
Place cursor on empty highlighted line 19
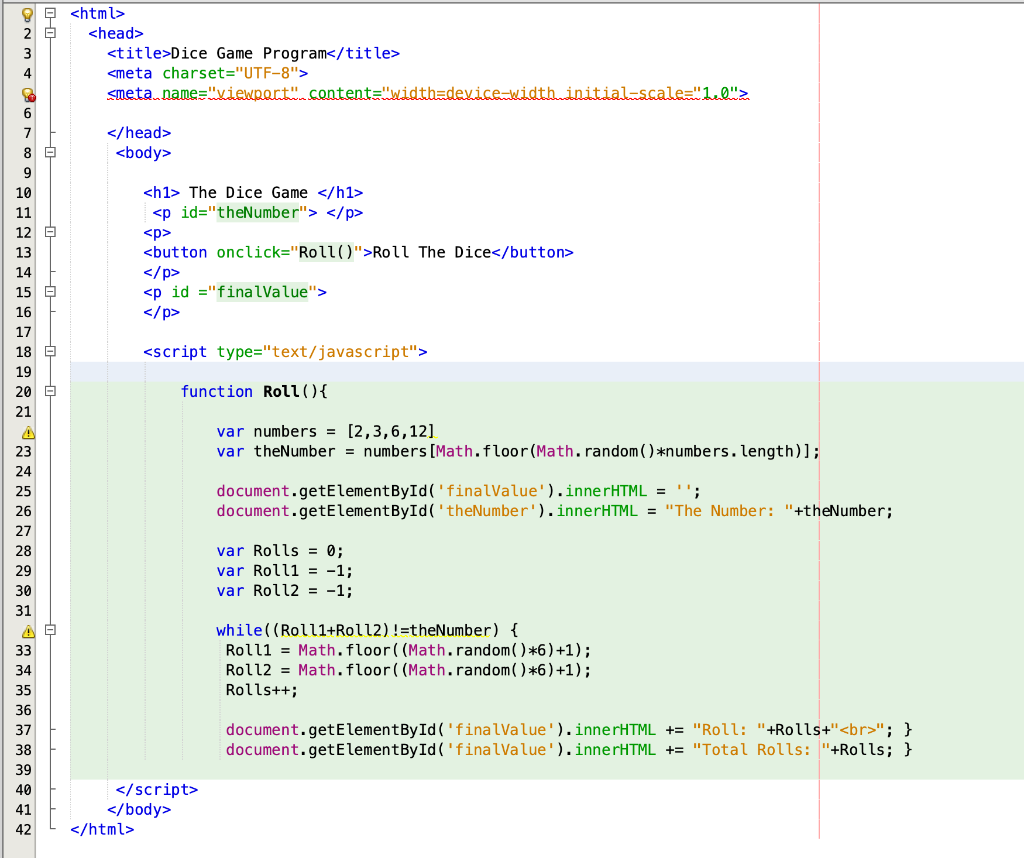[x=547, y=372]
